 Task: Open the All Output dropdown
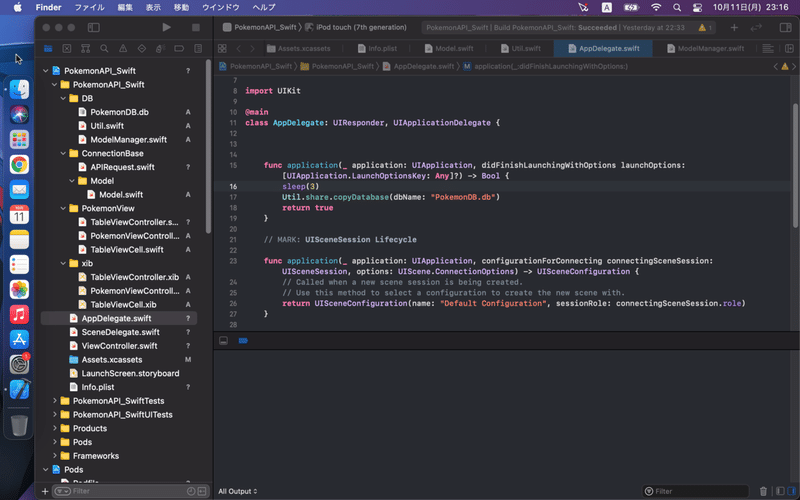238,491
